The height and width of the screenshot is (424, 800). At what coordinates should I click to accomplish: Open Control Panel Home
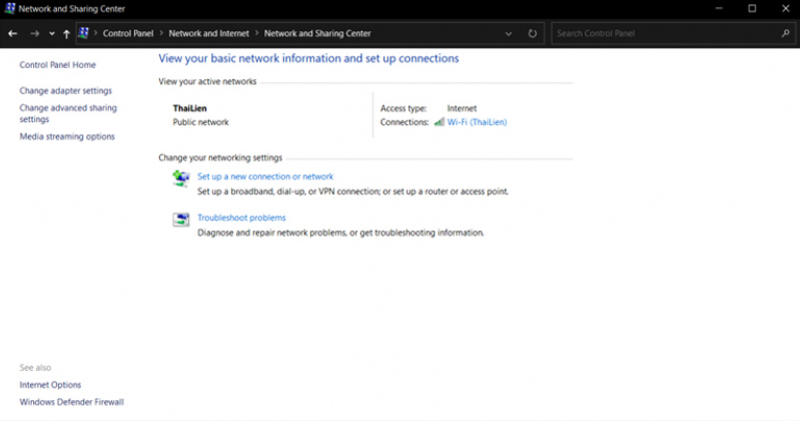(x=58, y=65)
